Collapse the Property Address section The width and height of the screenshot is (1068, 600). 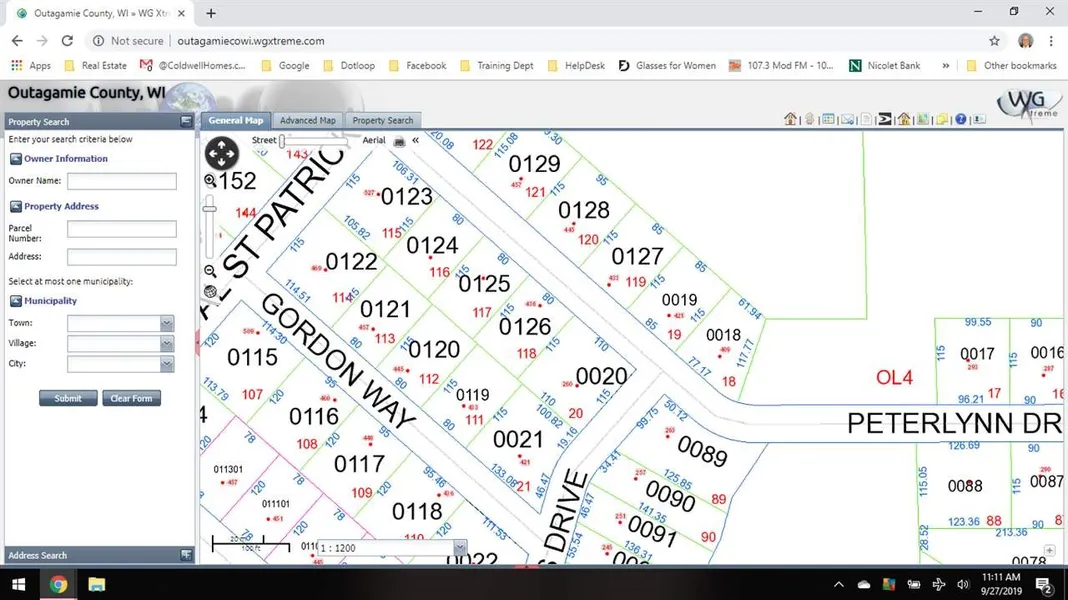pos(16,207)
